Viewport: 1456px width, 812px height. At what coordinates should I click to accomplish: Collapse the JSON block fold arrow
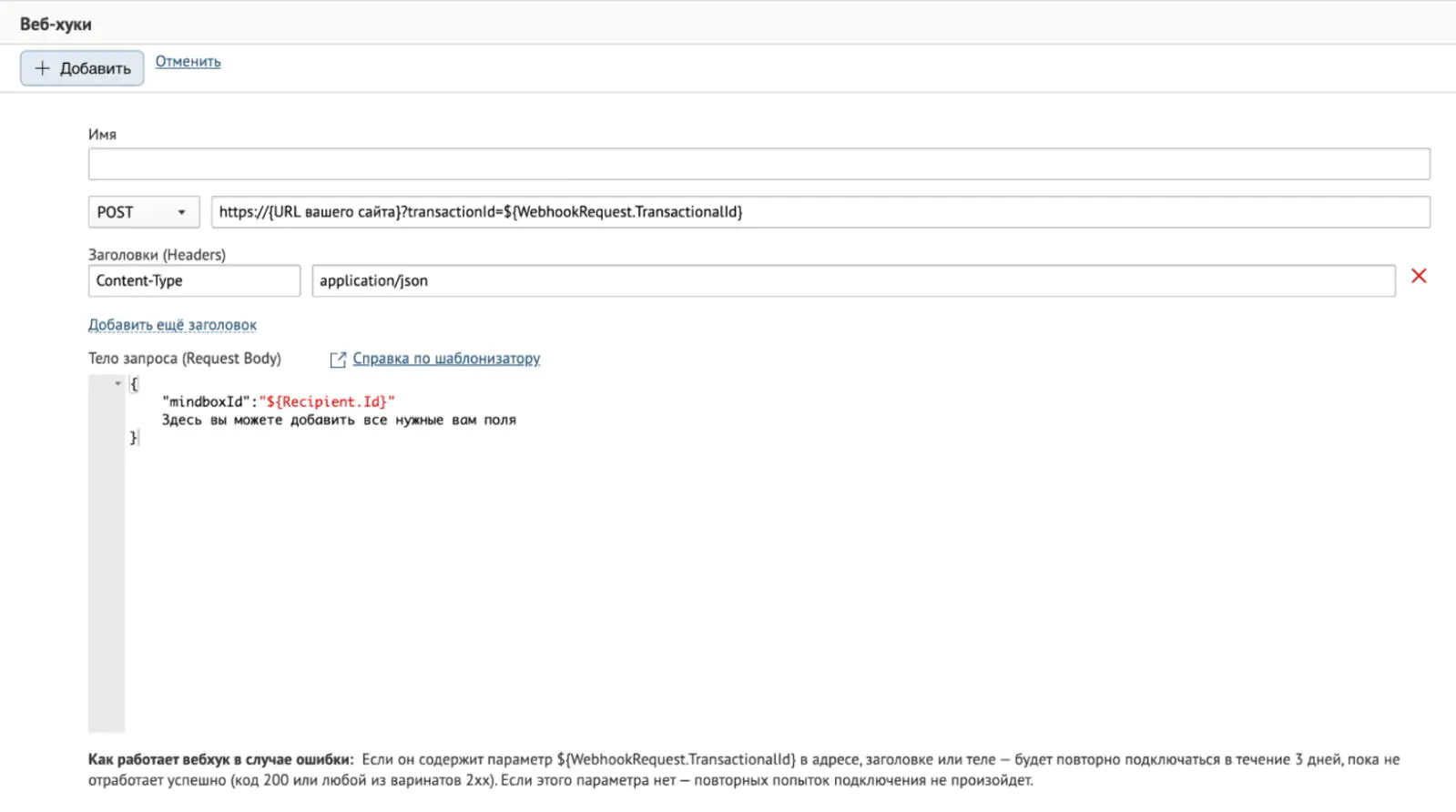tap(117, 383)
